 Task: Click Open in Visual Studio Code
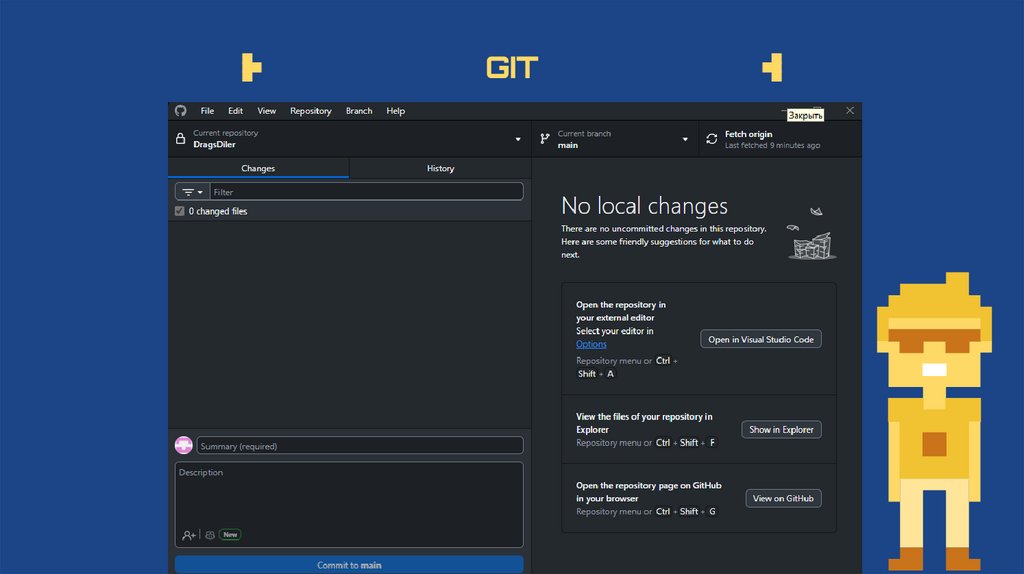click(761, 339)
